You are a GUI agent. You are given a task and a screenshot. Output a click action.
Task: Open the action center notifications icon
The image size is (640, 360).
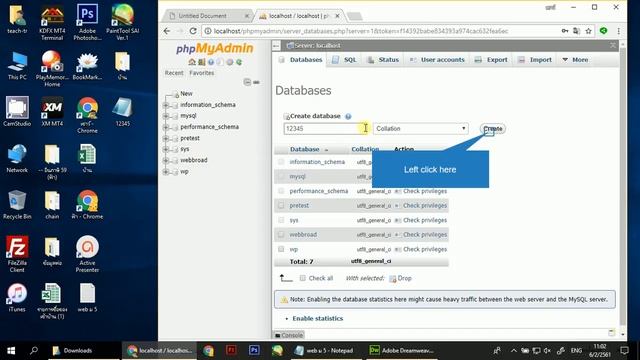point(624,351)
